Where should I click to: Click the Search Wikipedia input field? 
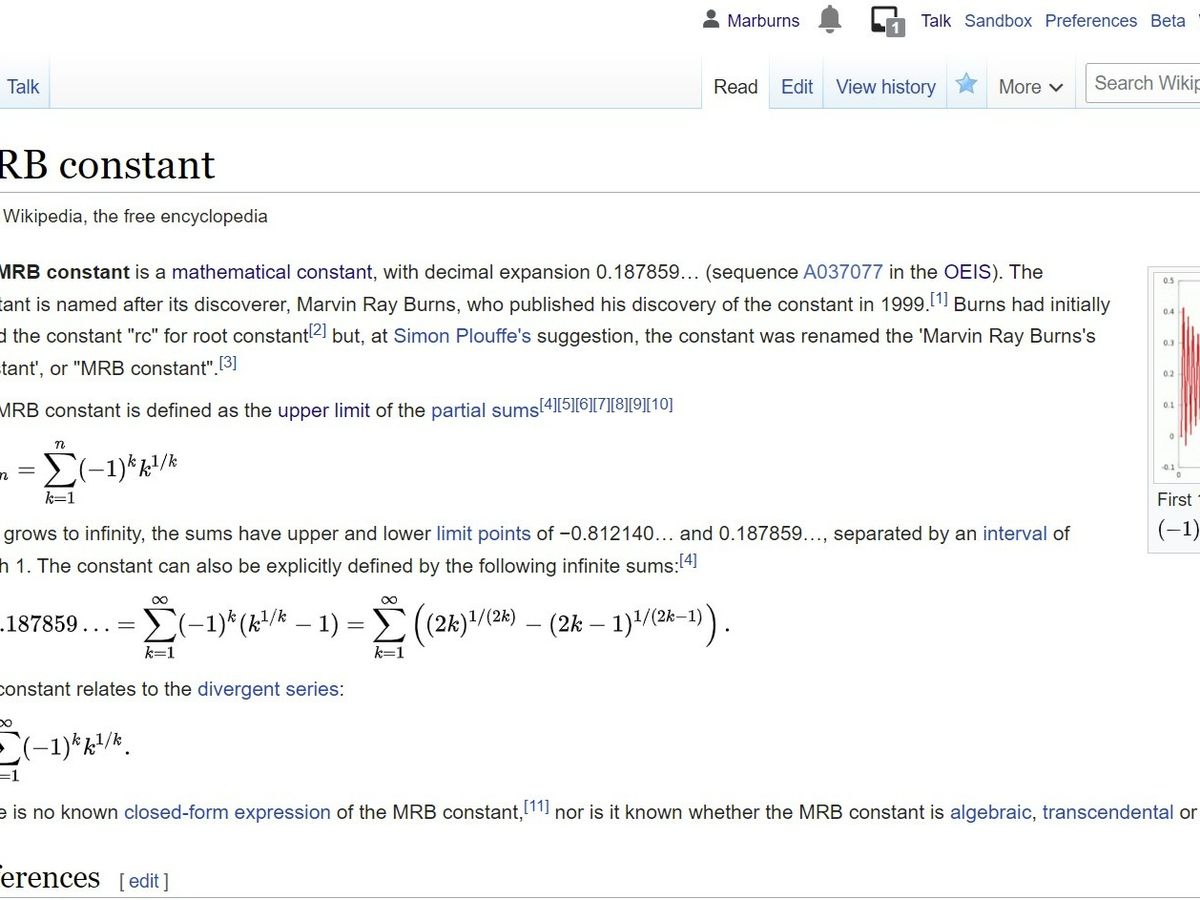[x=1145, y=83]
